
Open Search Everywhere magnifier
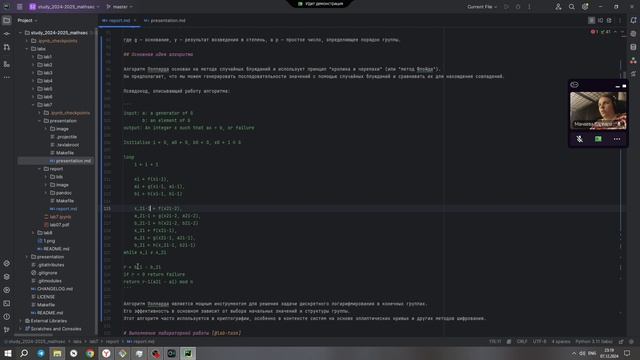coord(572,7)
